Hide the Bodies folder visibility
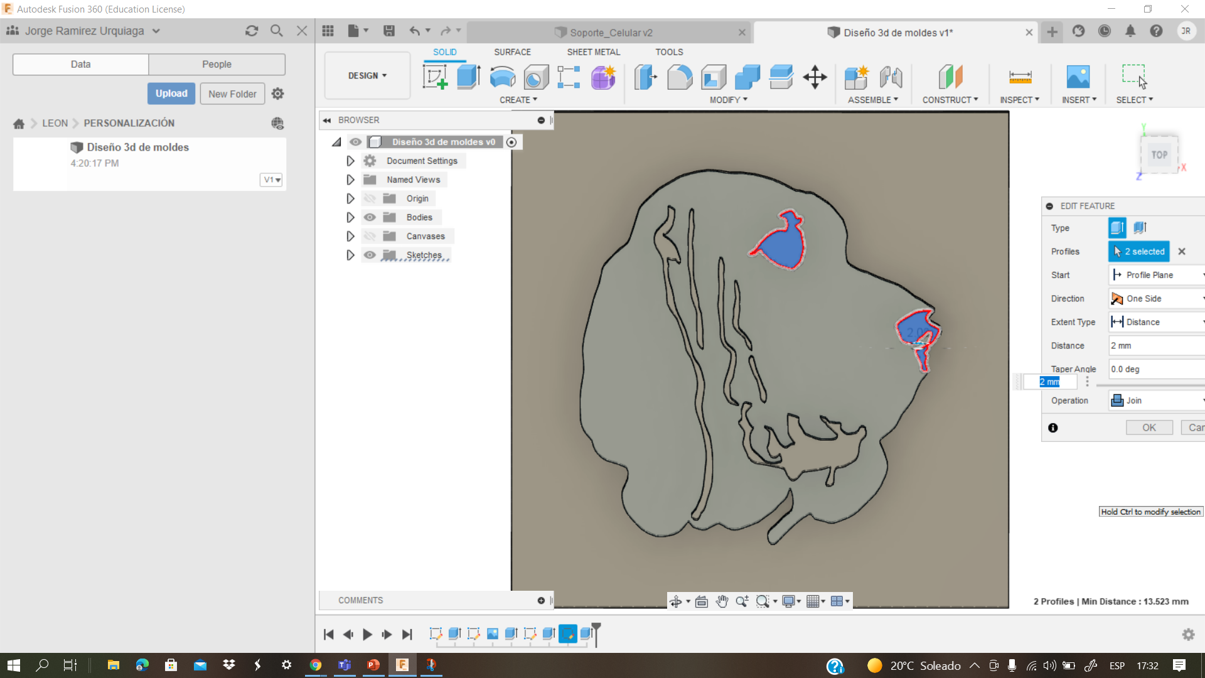 coord(370,217)
